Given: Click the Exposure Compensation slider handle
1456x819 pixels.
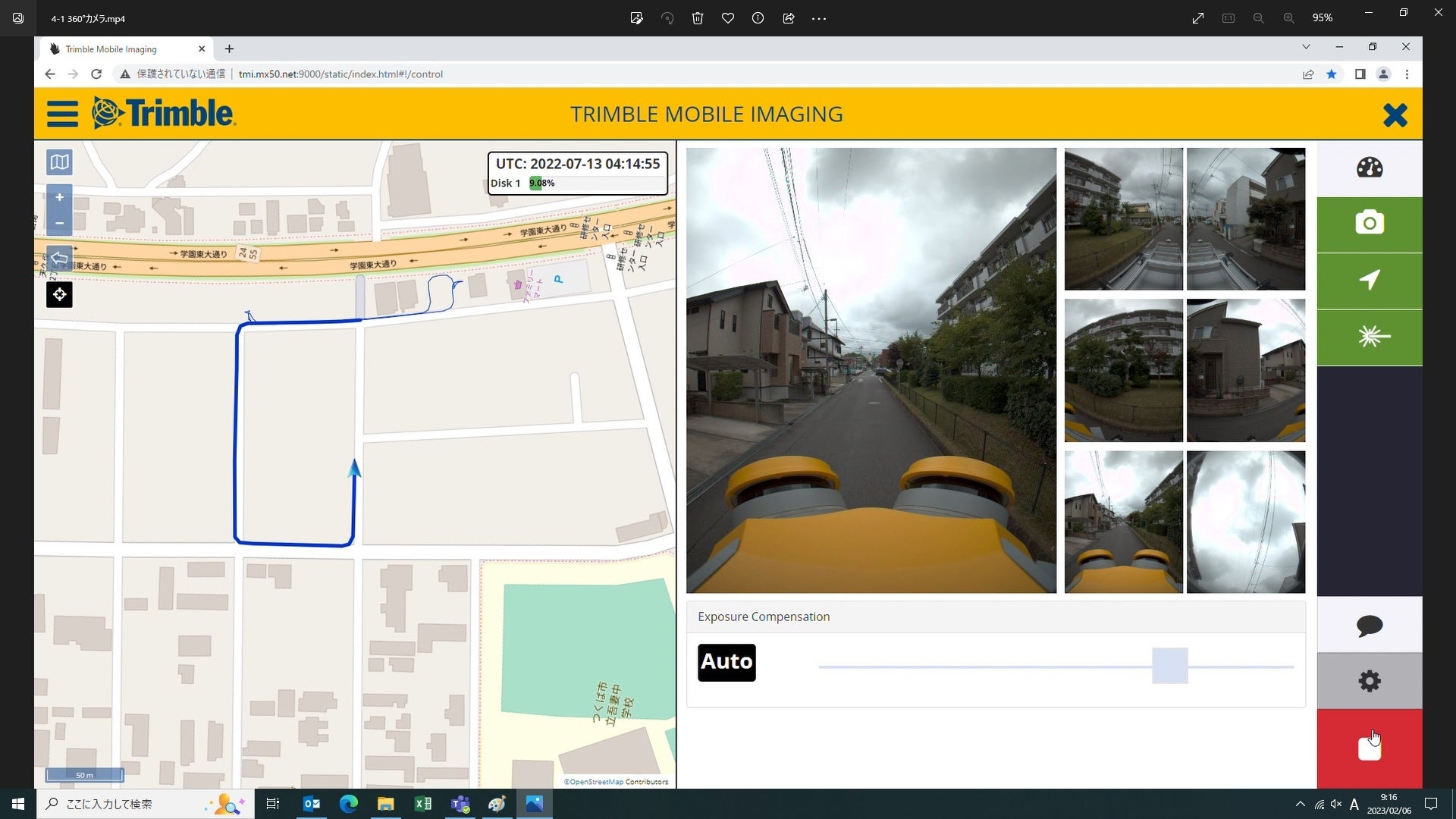Looking at the screenshot, I should pyautogui.click(x=1169, y=666).
